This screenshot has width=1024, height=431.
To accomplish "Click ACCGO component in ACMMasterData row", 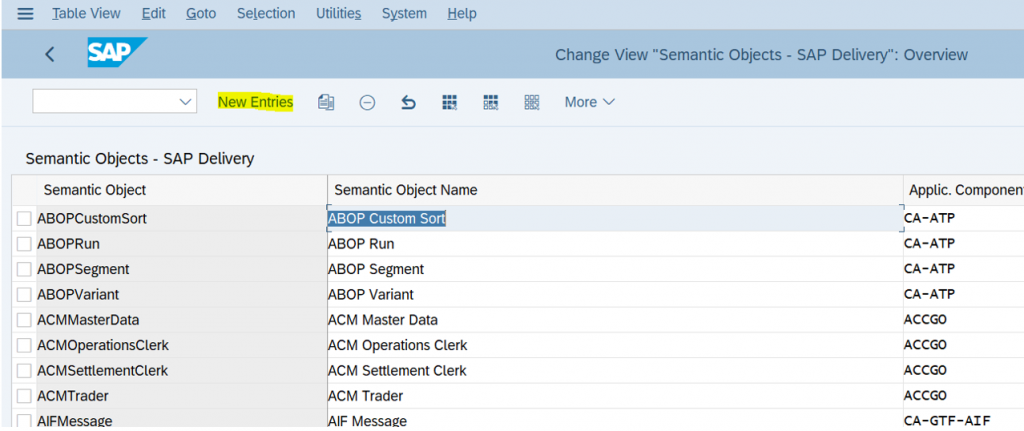I will click(964, 321).
